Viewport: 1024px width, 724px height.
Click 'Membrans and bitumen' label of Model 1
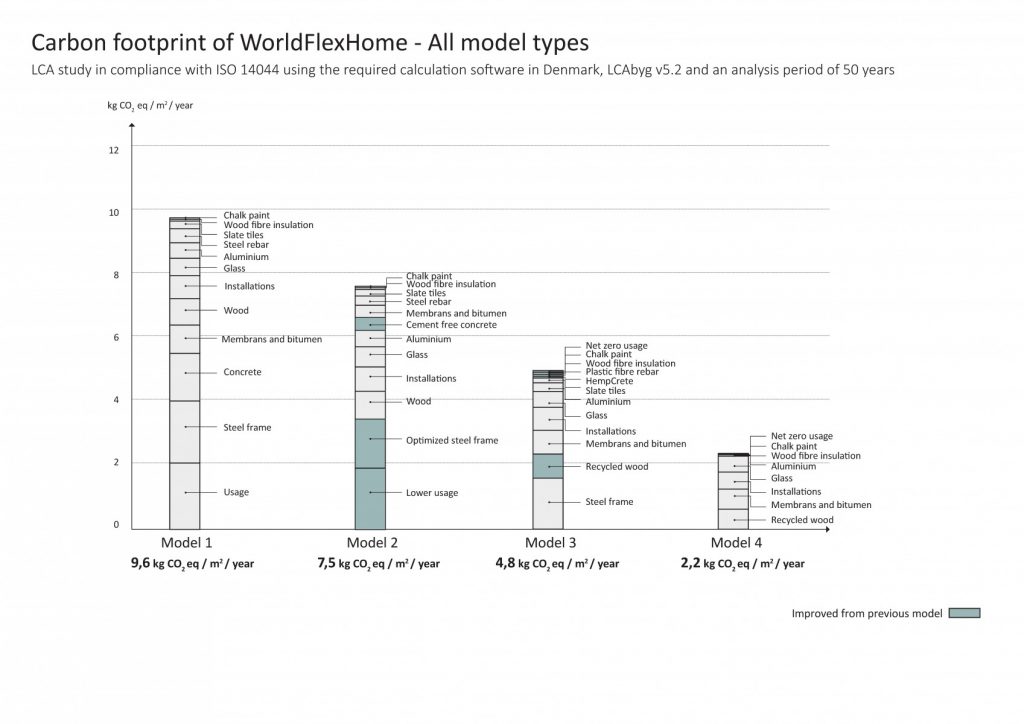point(272,339)
